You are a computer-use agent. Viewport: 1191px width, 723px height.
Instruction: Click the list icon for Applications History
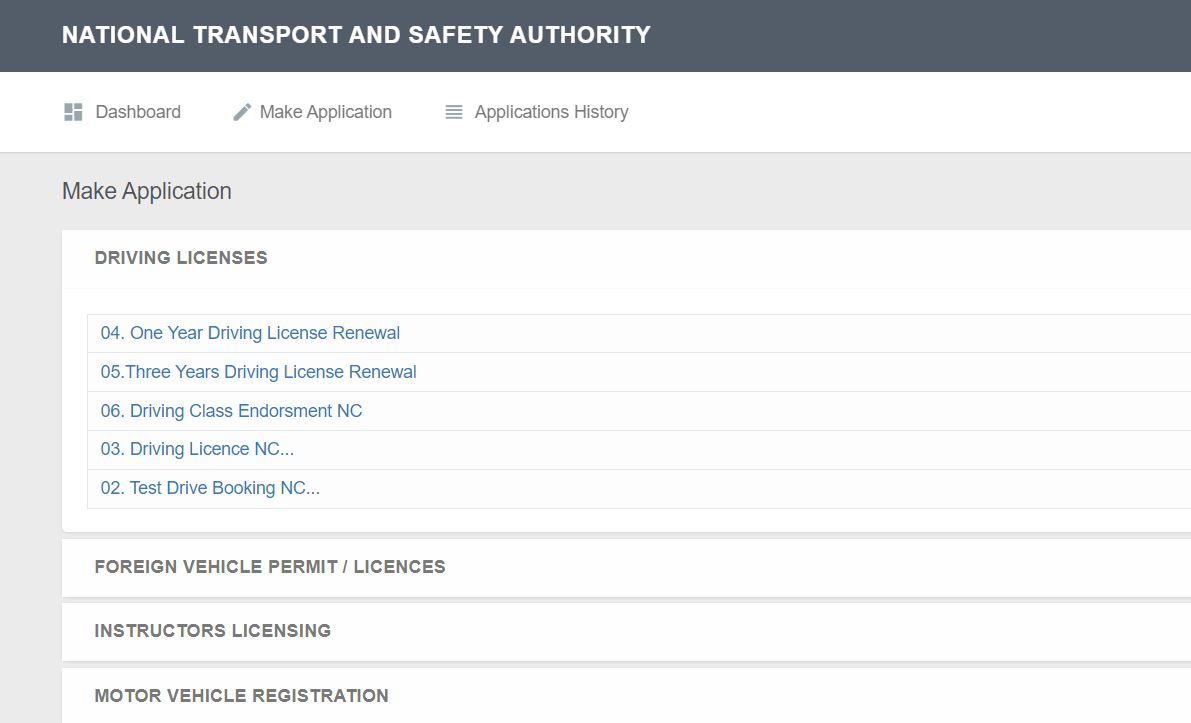453,112
